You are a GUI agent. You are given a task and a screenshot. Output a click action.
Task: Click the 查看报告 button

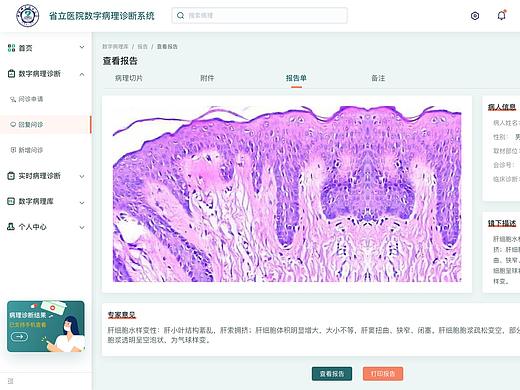click(332, 374)
